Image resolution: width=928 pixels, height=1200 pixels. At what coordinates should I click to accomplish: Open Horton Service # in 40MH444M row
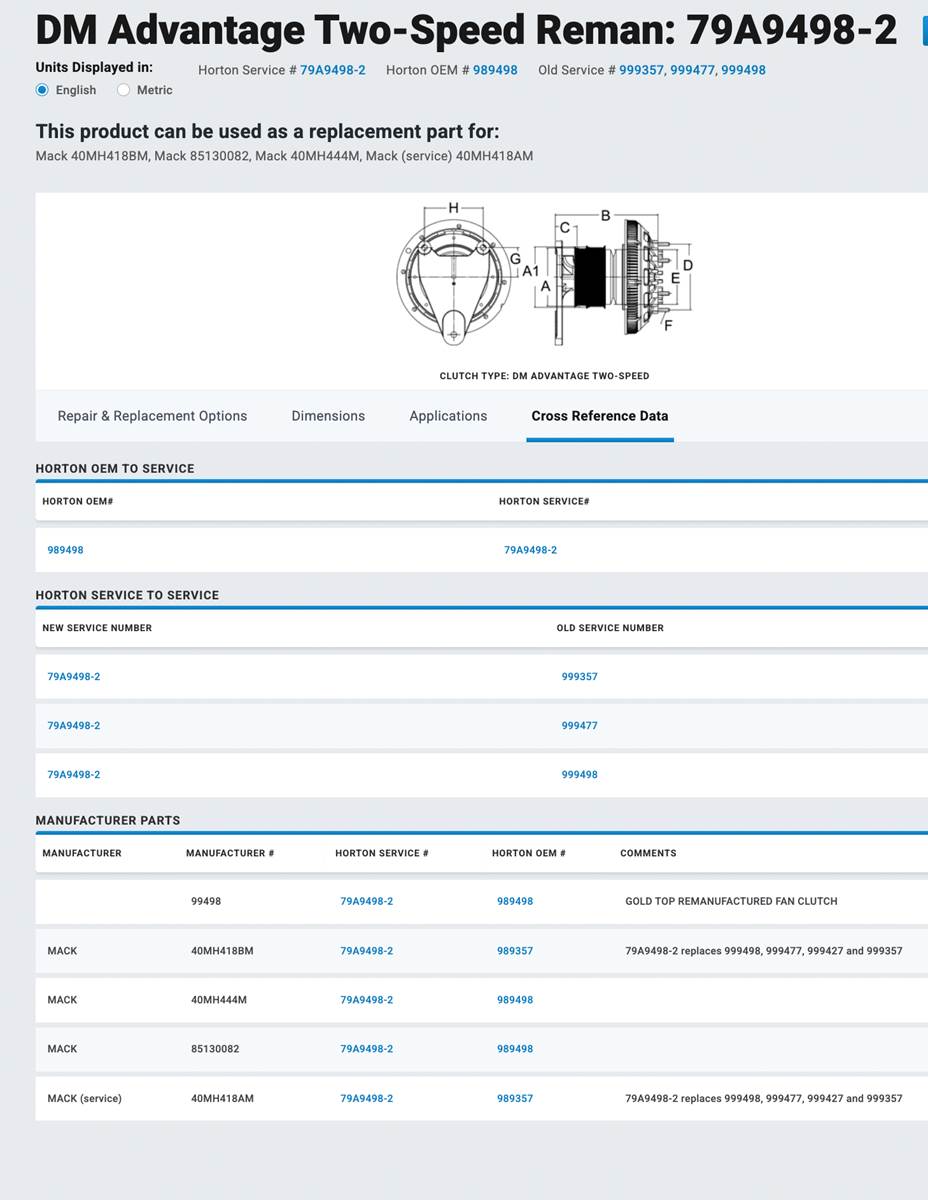[367, 1000]
